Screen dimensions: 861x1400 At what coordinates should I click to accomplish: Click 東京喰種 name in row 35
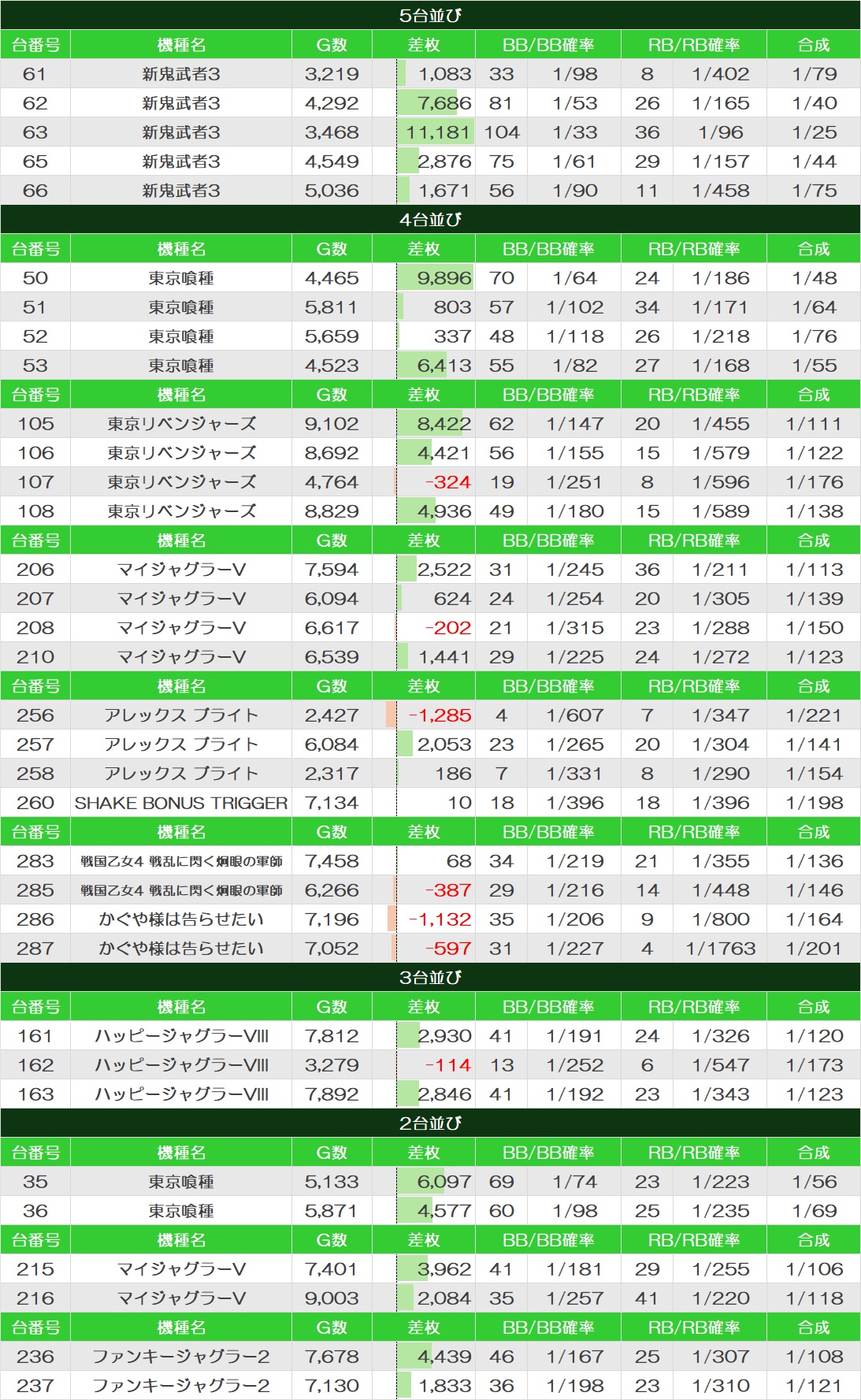(181, 1182)
